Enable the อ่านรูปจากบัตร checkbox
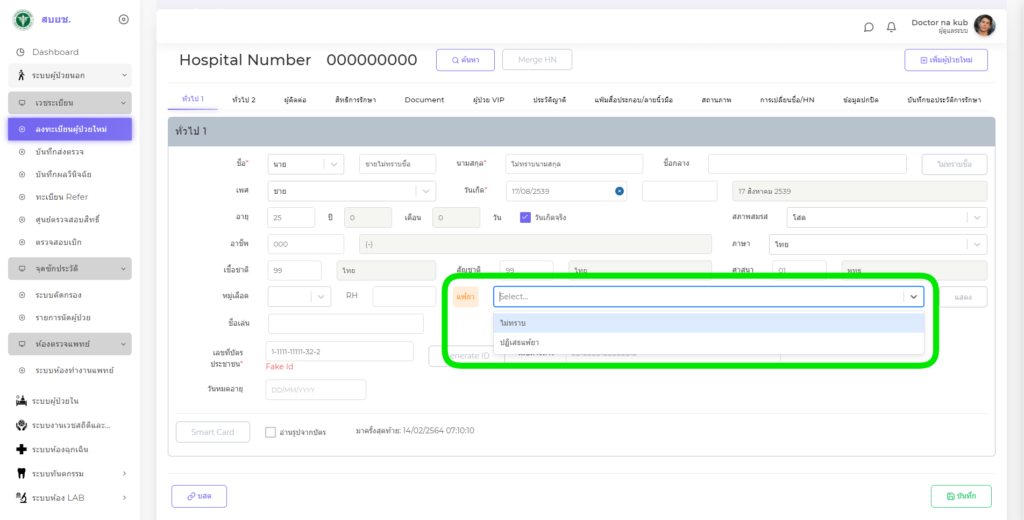 (270, 432)
